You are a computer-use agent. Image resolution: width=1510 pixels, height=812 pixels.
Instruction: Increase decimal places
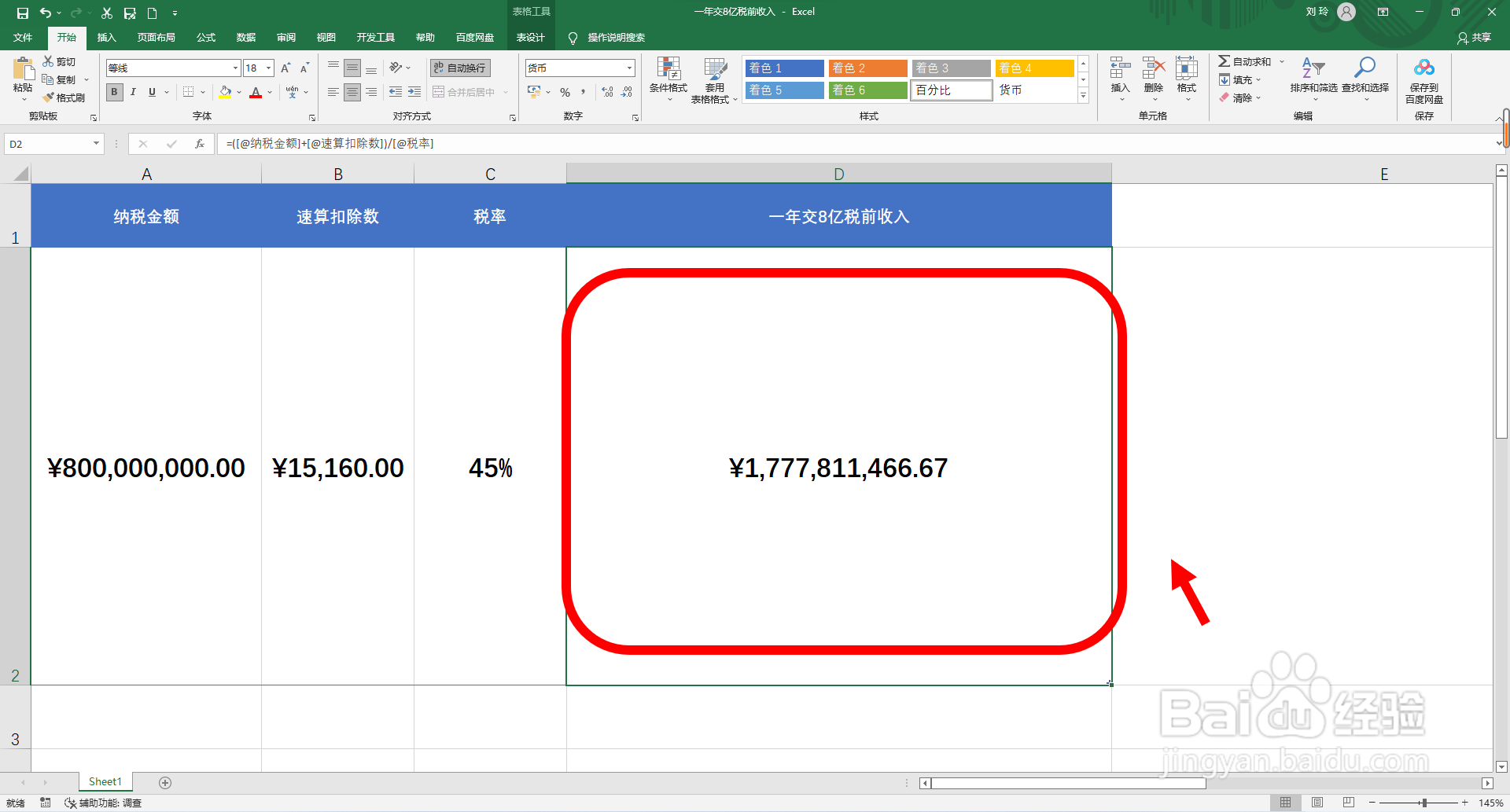point(607,92)
